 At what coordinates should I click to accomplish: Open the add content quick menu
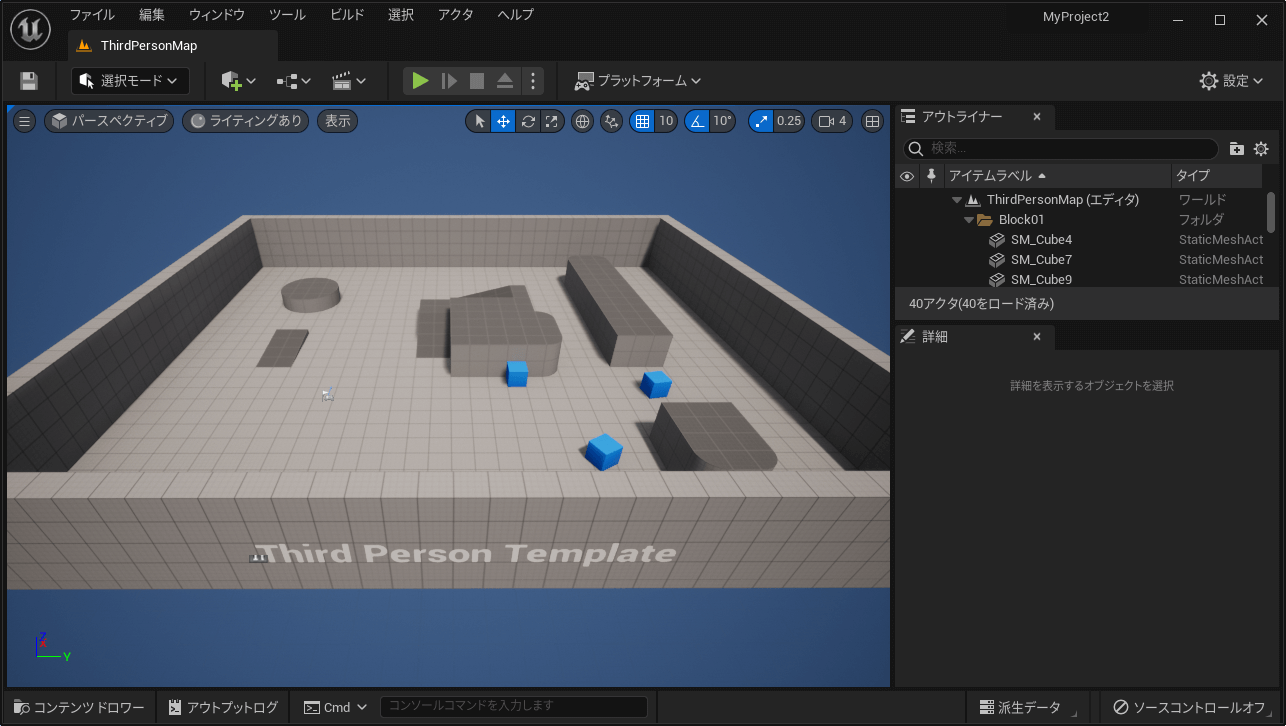click(239, 81)
